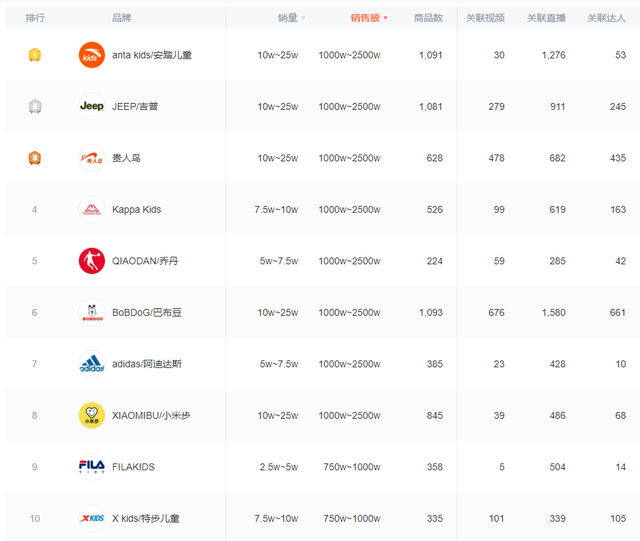Click FILAKIDS 销量 value 2.5w~5w
Screen dimensions: 640x541
[x=279, y=467]
